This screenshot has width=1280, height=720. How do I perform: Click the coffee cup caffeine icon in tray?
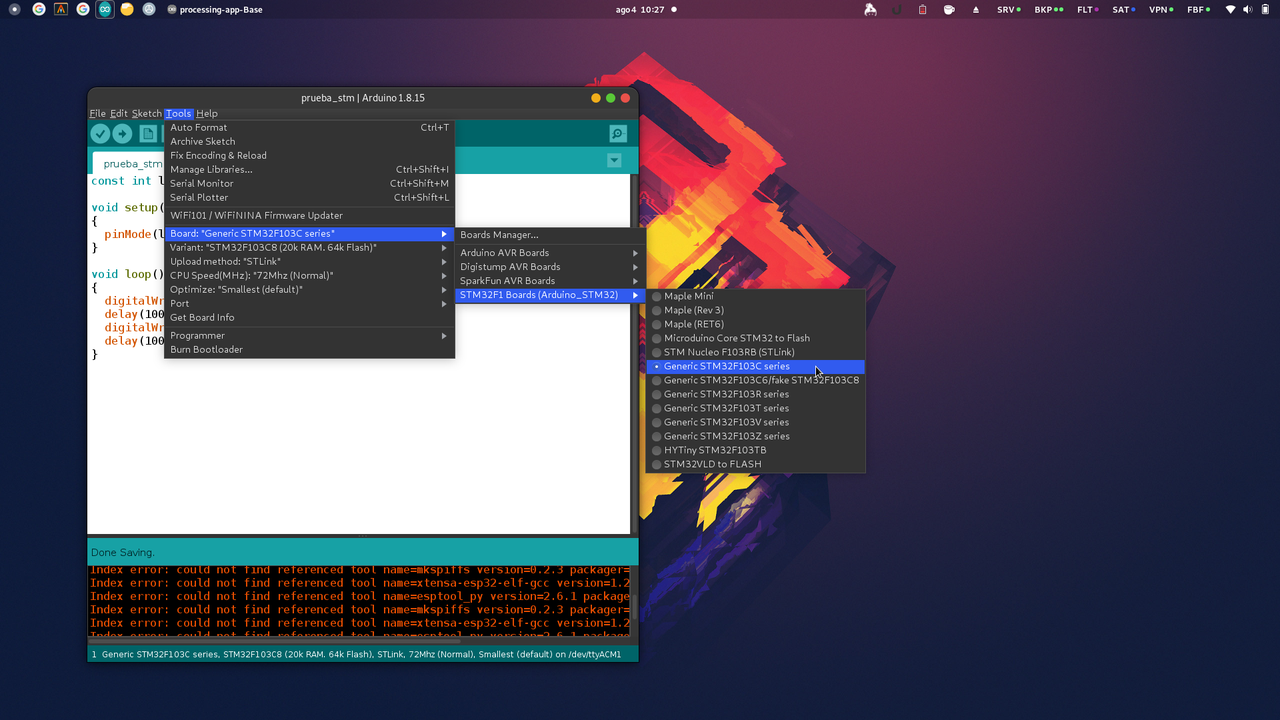pos(949,9)
